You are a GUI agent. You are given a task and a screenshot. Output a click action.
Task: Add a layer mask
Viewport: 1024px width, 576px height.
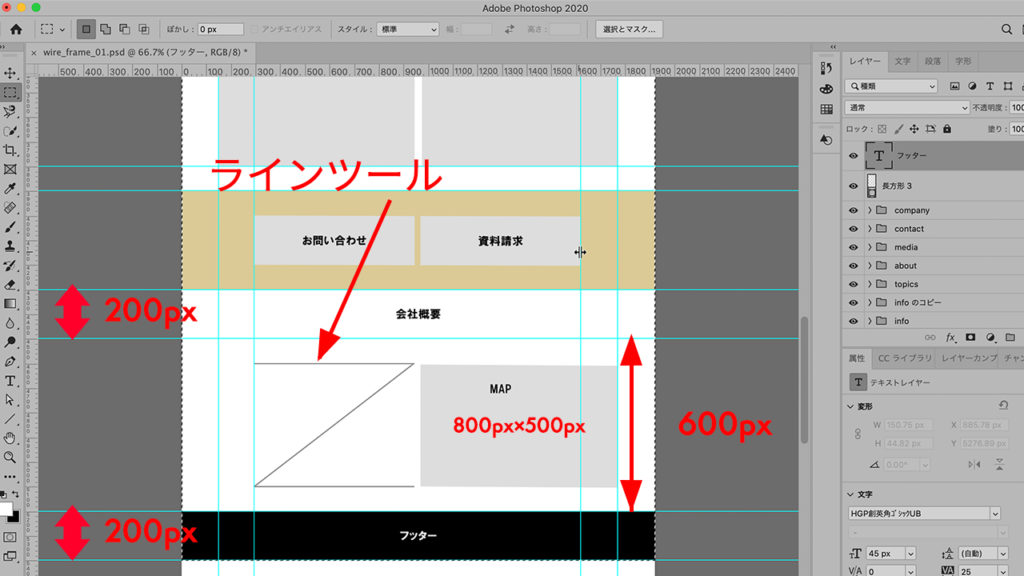[970, 338]
